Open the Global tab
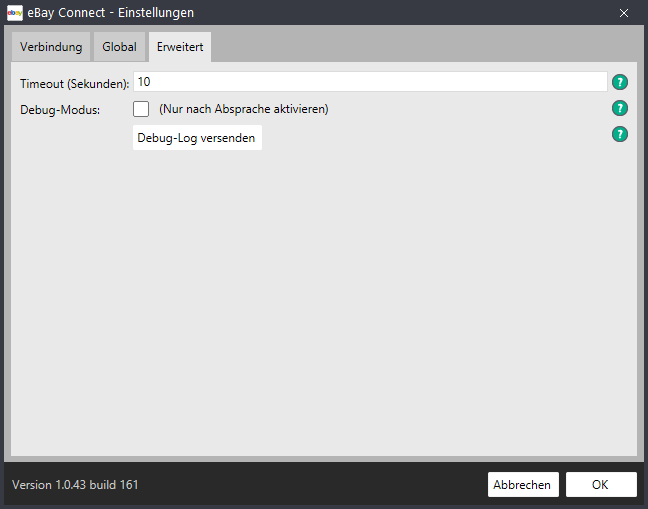The width and height of the screenshot is (648, 509). (119, 47)
